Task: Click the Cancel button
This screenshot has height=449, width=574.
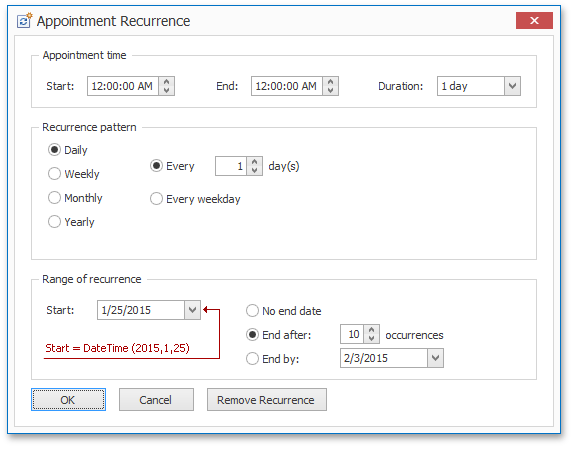Action: [156, 400]
